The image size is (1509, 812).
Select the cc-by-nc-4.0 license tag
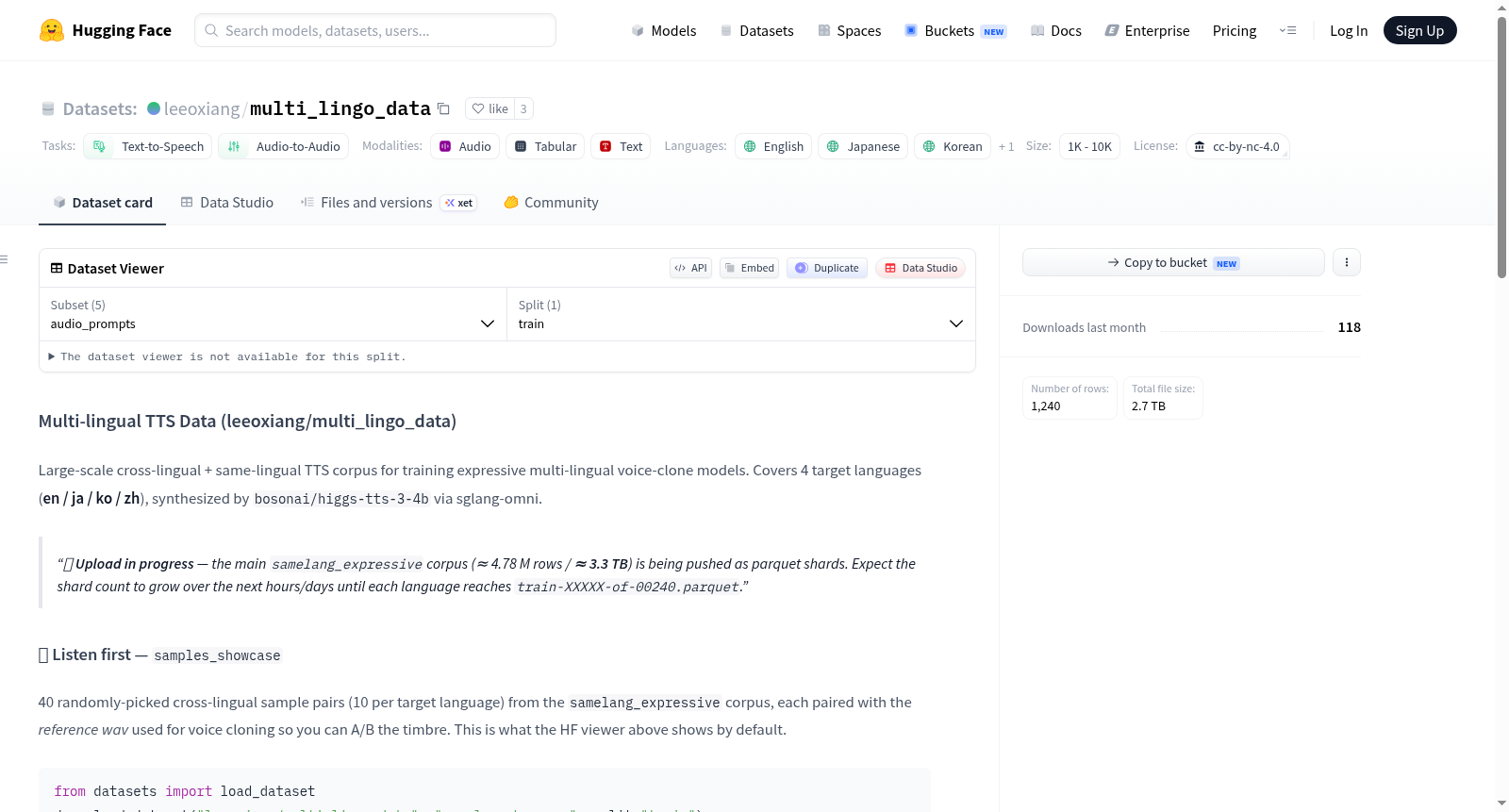tap(1237, 146)
